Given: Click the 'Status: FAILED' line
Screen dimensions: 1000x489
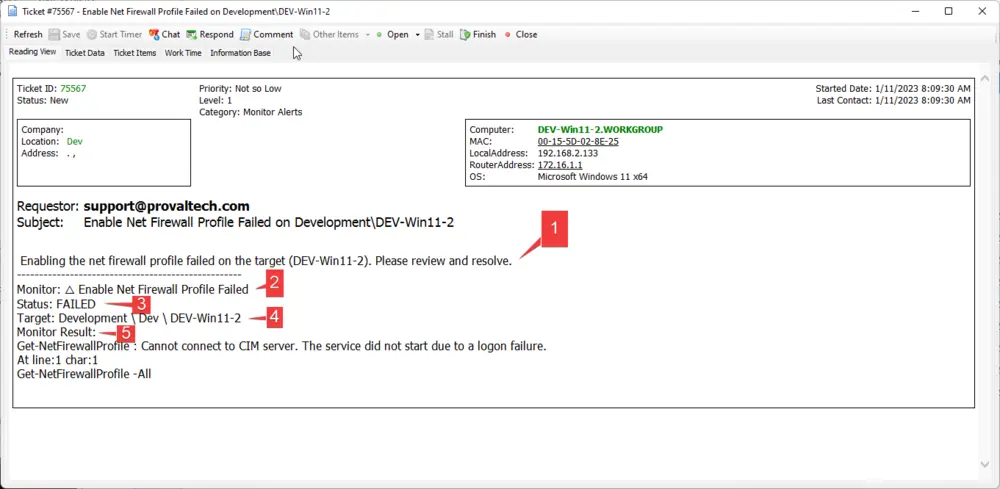Looking at the screenshot, I should pyautogui.click(x=56, y=304).
